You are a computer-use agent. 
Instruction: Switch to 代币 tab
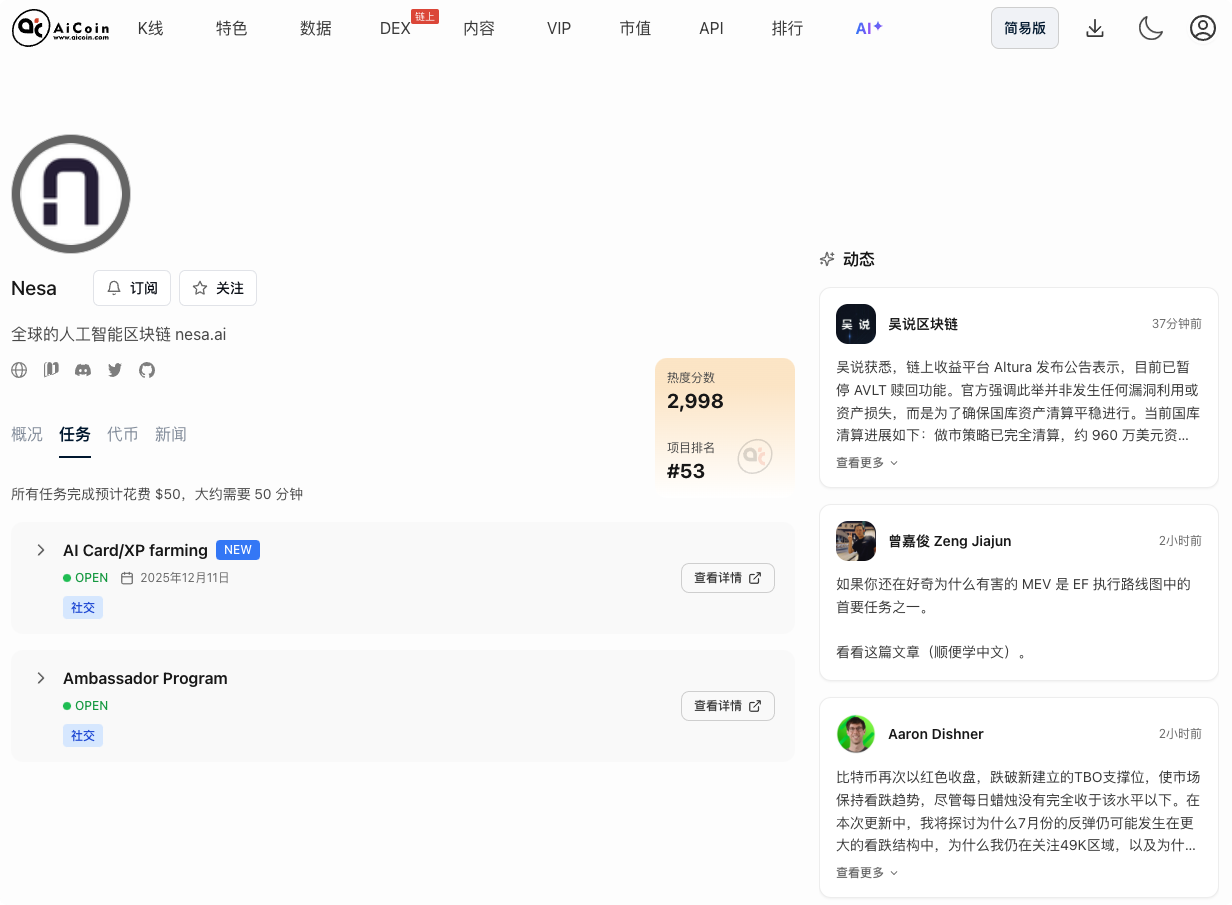point(123,434)
